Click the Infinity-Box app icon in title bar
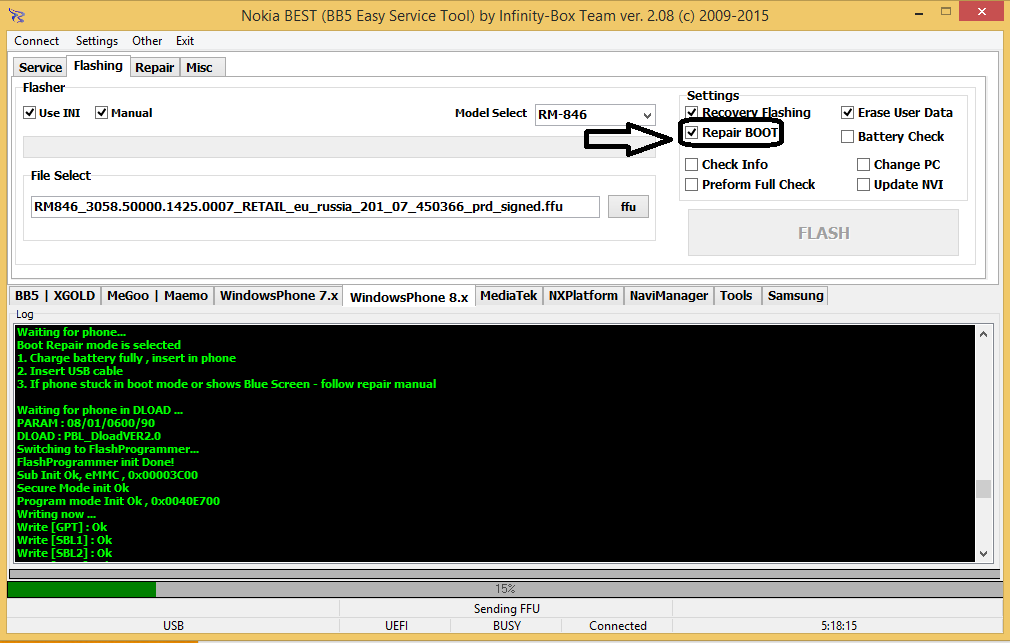The height and width of the screenshot is (643, 1010). (x=17, y=15)
